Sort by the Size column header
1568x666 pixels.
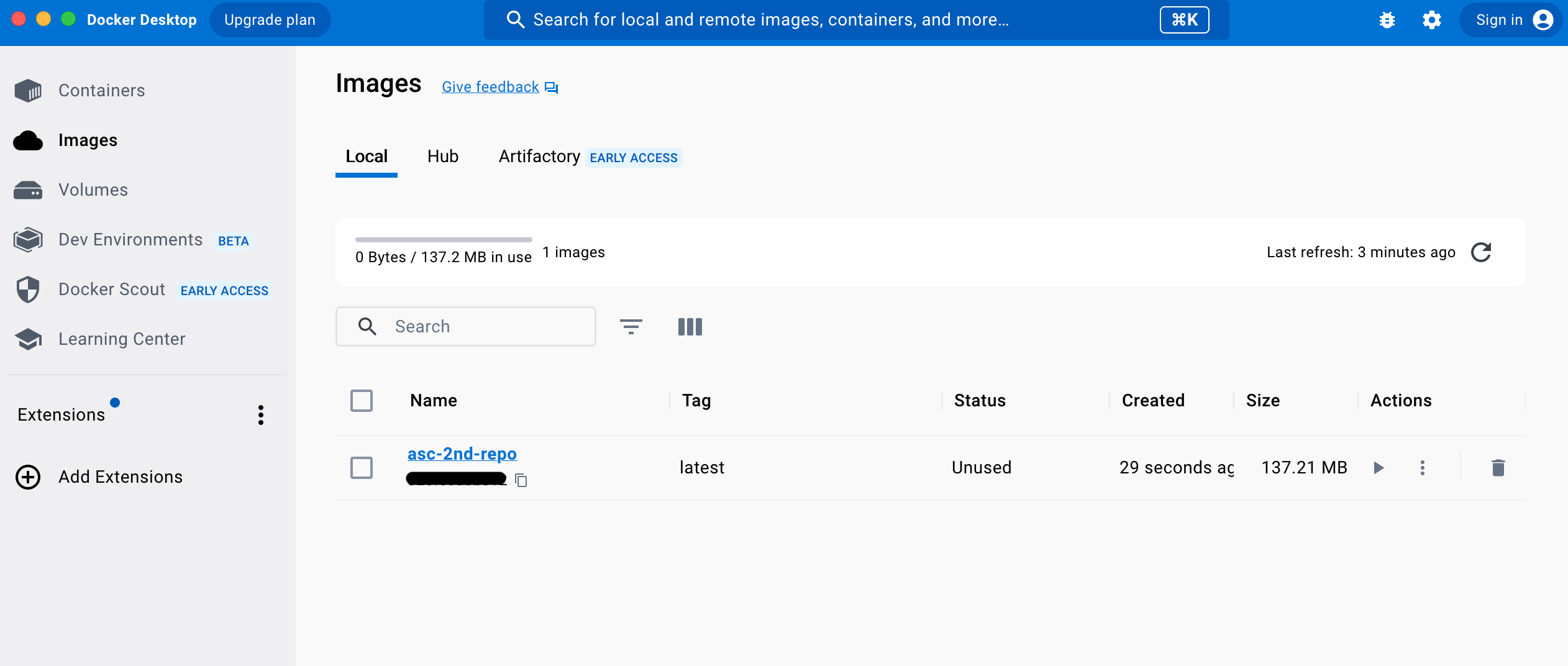[1263, 401]
